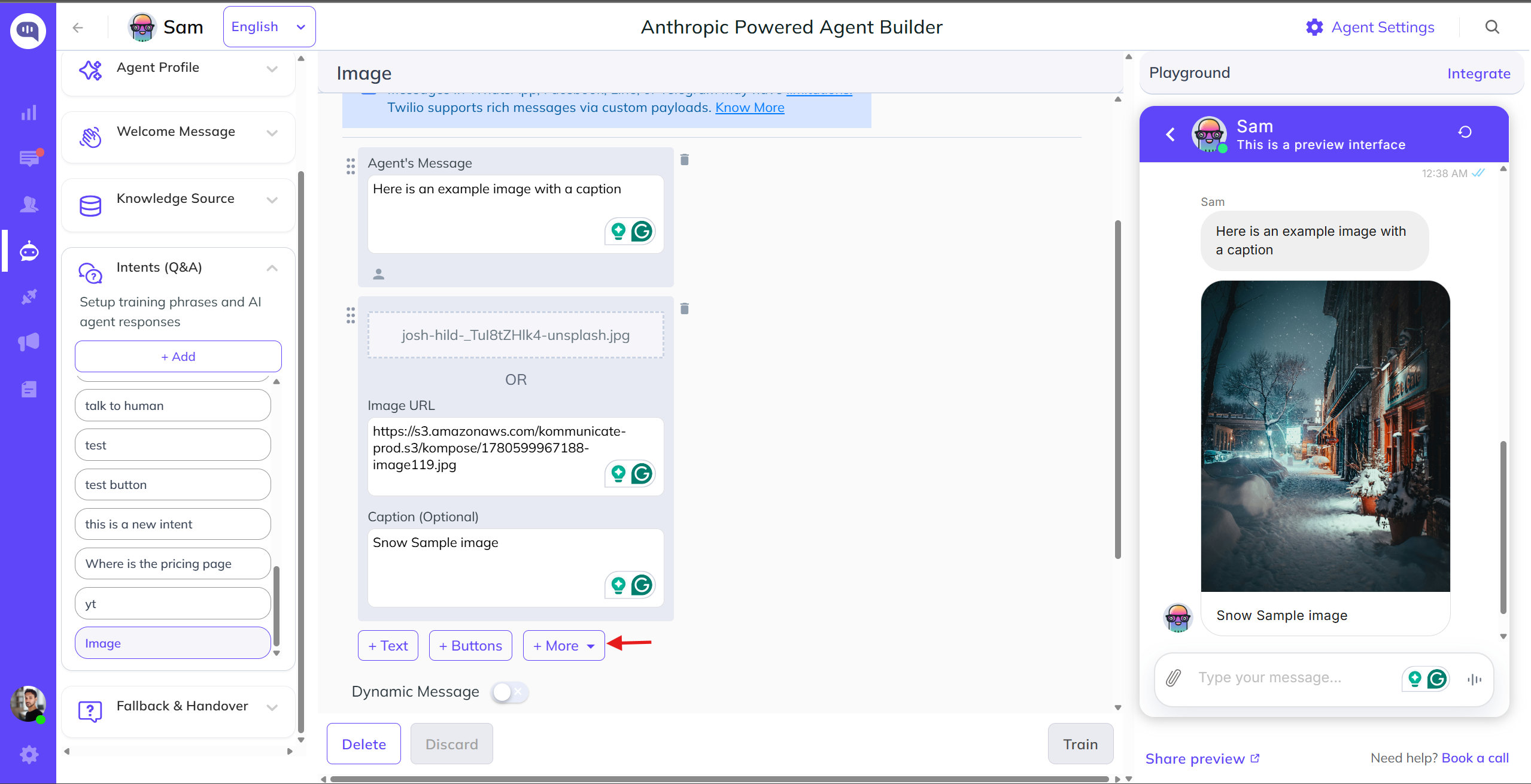Click the Book a call link
The width and height of the screenshot is (1531, 784).
1475,758
